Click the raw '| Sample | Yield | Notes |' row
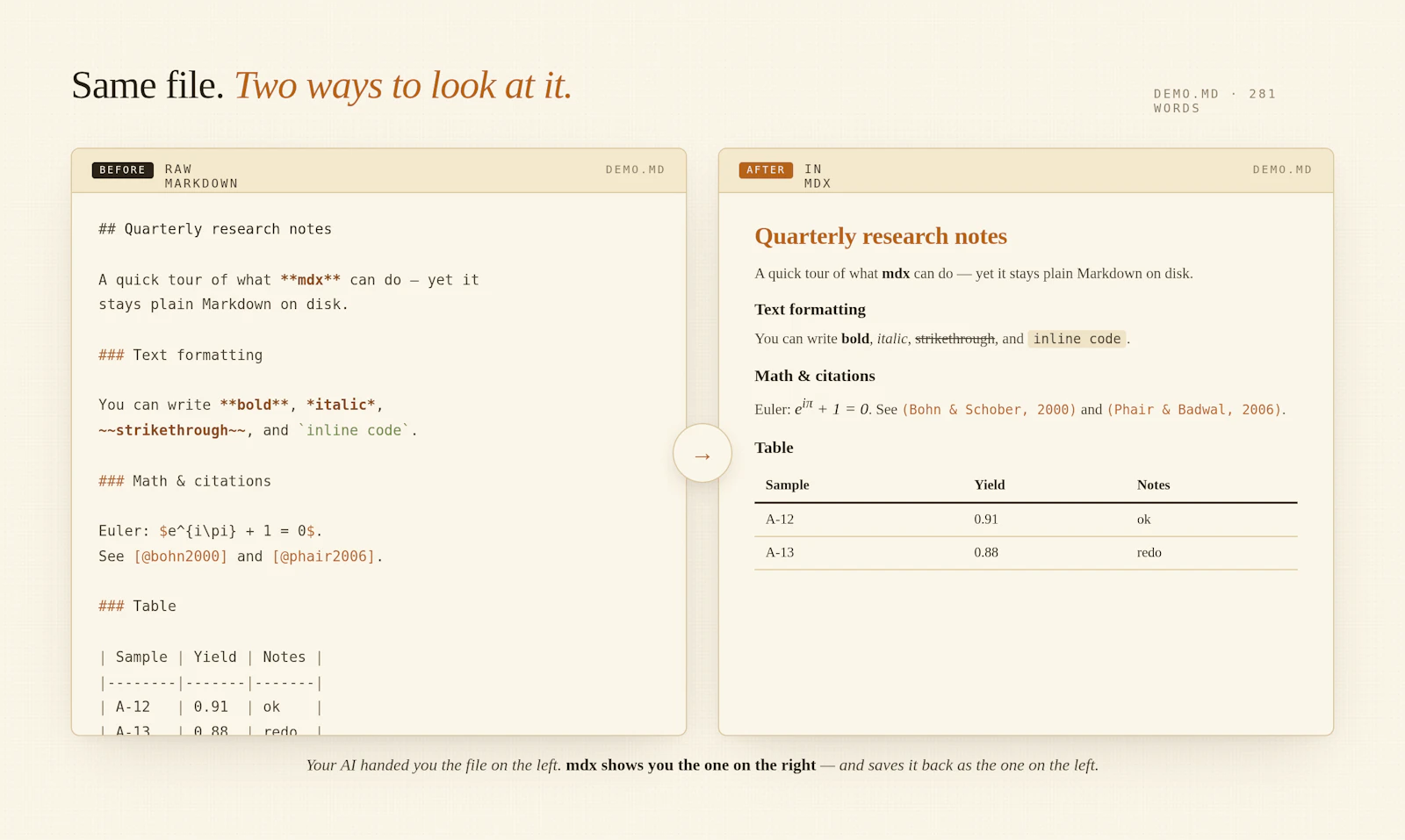The height and width of the screenshot is (840, 1405). tap(211, 657)
